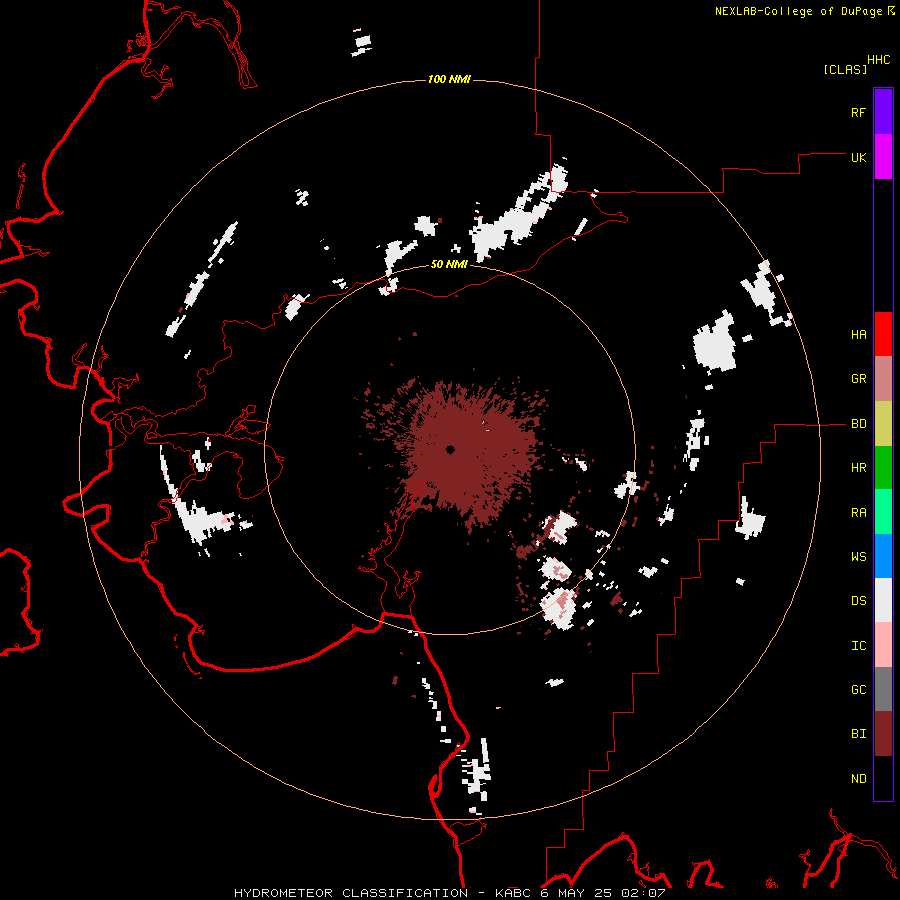Screen dimensions: 900x900
Task: Pick the DS white legend swatch
Action: (883, 600)
